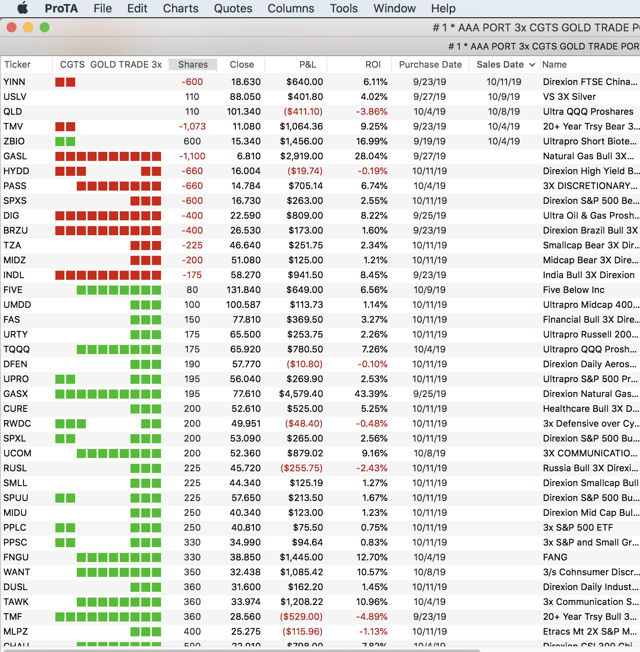Open the Edit menu
The image size is (640, 652).
coord(137,8)
